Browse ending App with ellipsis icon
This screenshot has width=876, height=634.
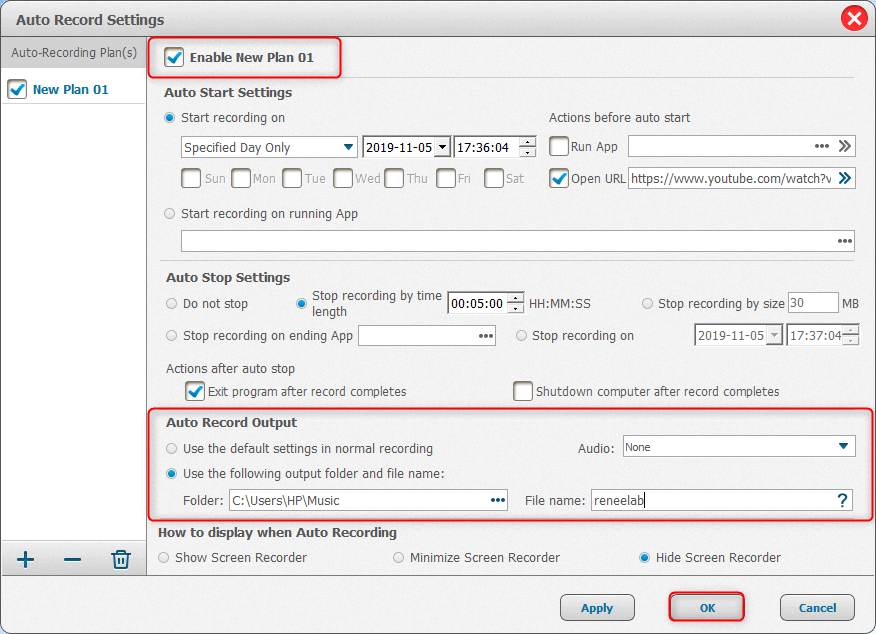click(x=486, y=336)
